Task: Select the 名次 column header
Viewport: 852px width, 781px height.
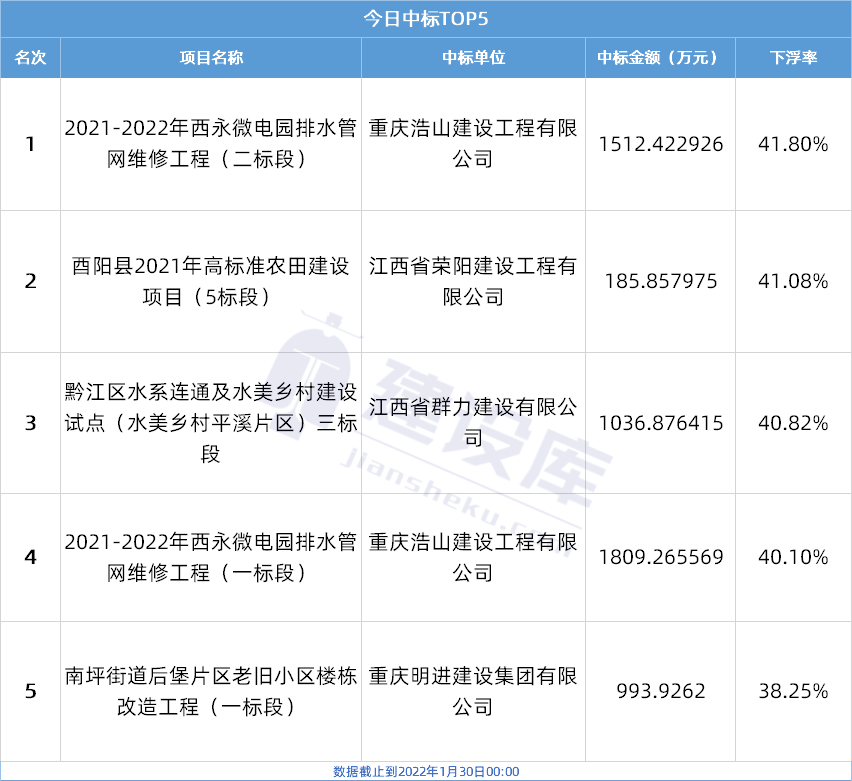Action: tap(30, 58)
